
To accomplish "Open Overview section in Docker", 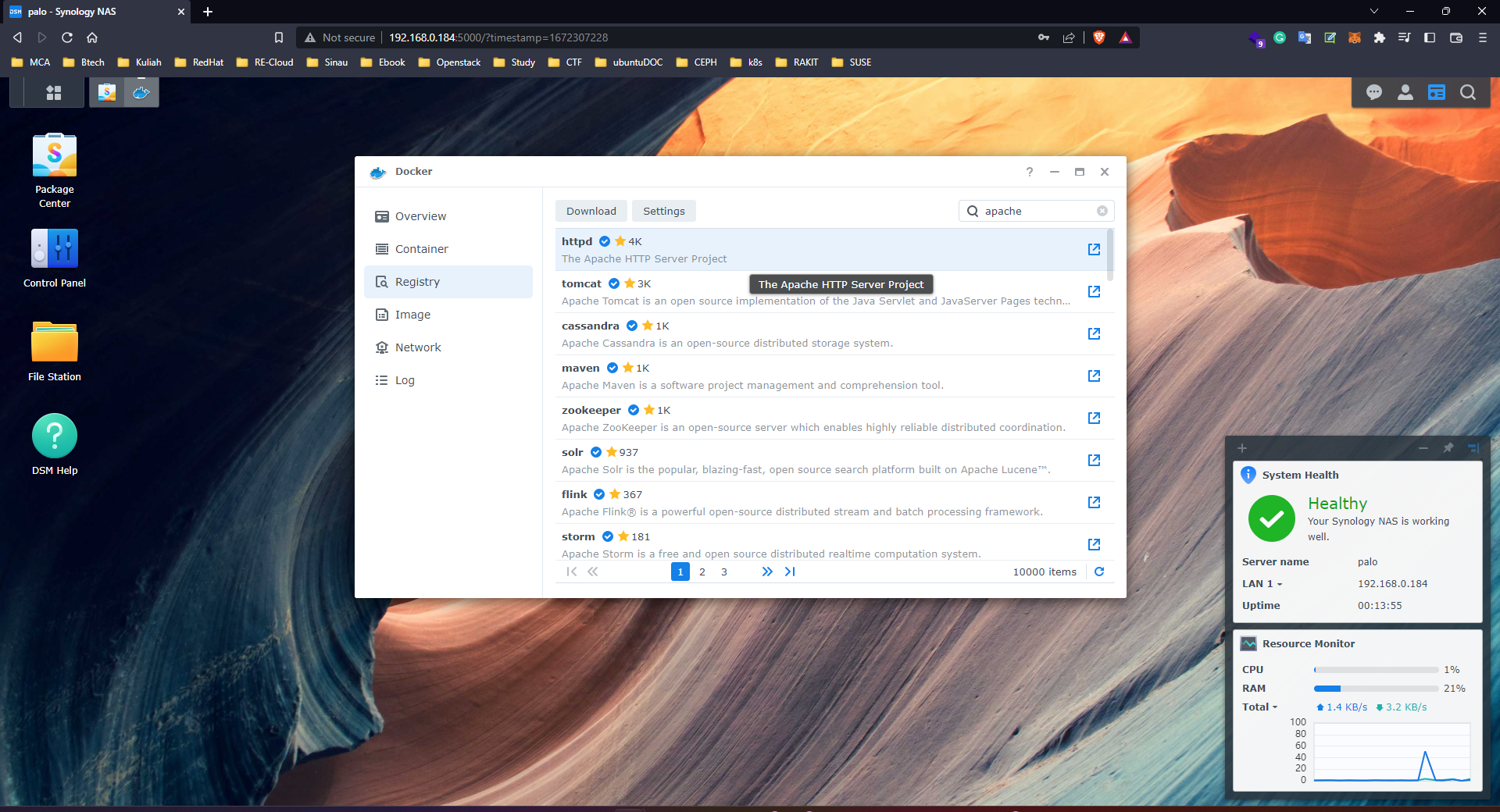I will [x=448, y=216].
